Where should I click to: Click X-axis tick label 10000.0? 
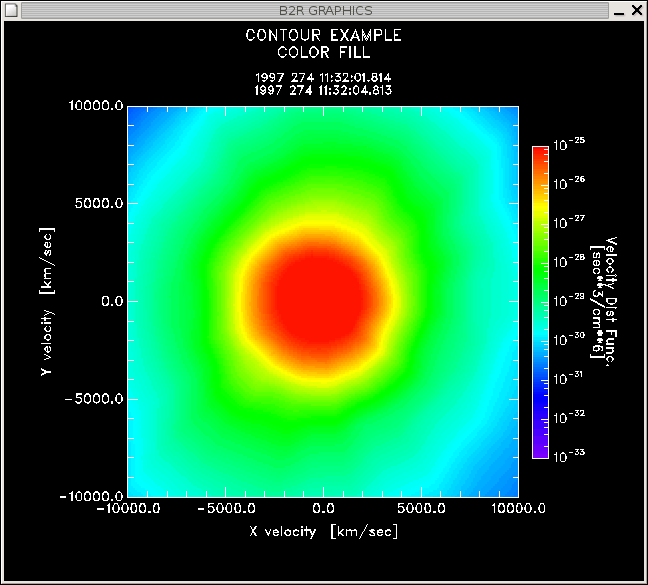(x=518, y=509)
